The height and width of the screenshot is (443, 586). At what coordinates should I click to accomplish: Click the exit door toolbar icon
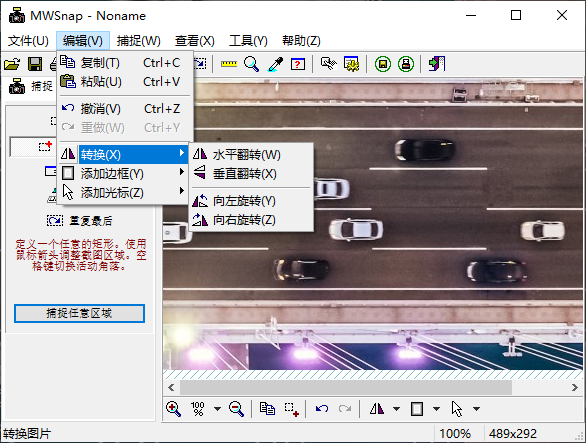(x=437, y=64)
